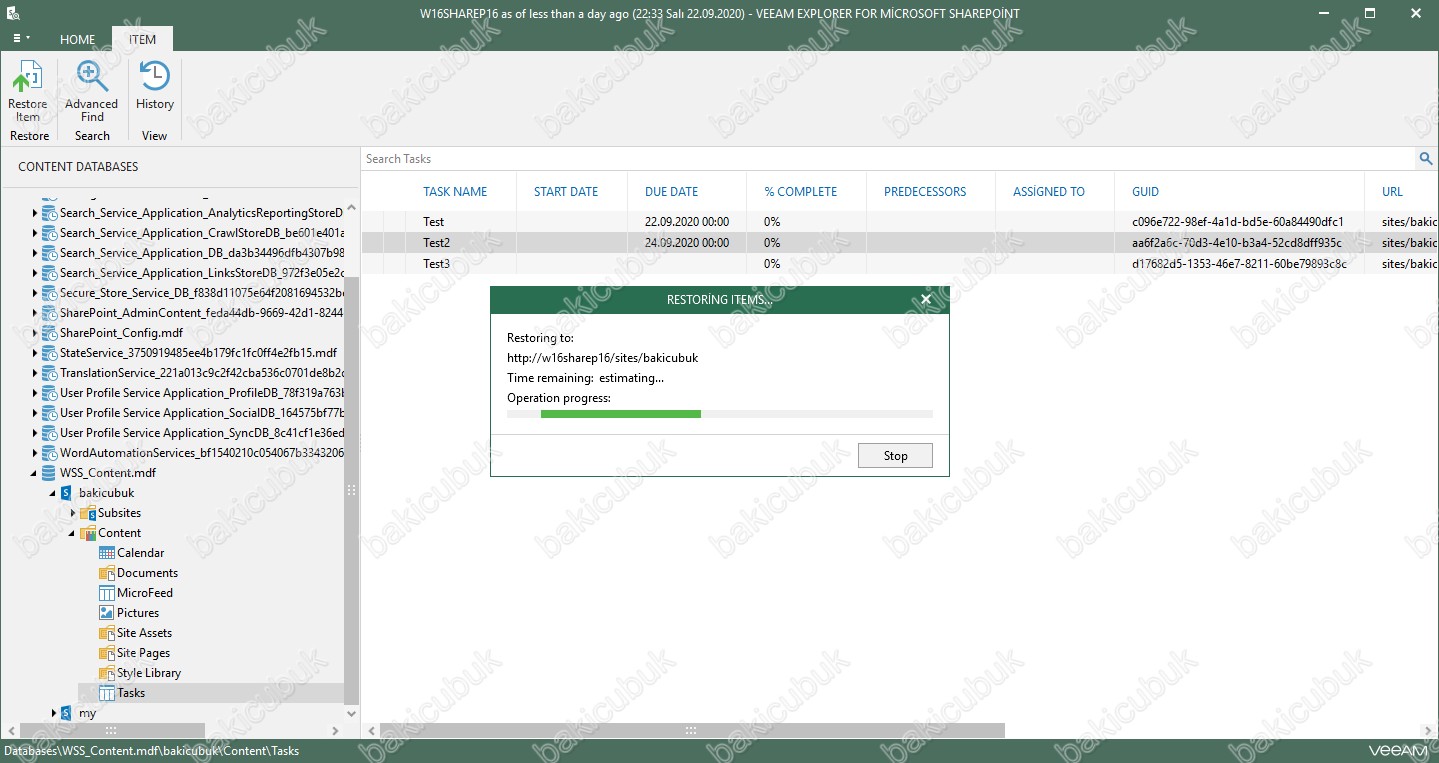Screen dimensions: 1439x763
Task: Close the Restoring Items dialog
Action: (x=926, y=299)
